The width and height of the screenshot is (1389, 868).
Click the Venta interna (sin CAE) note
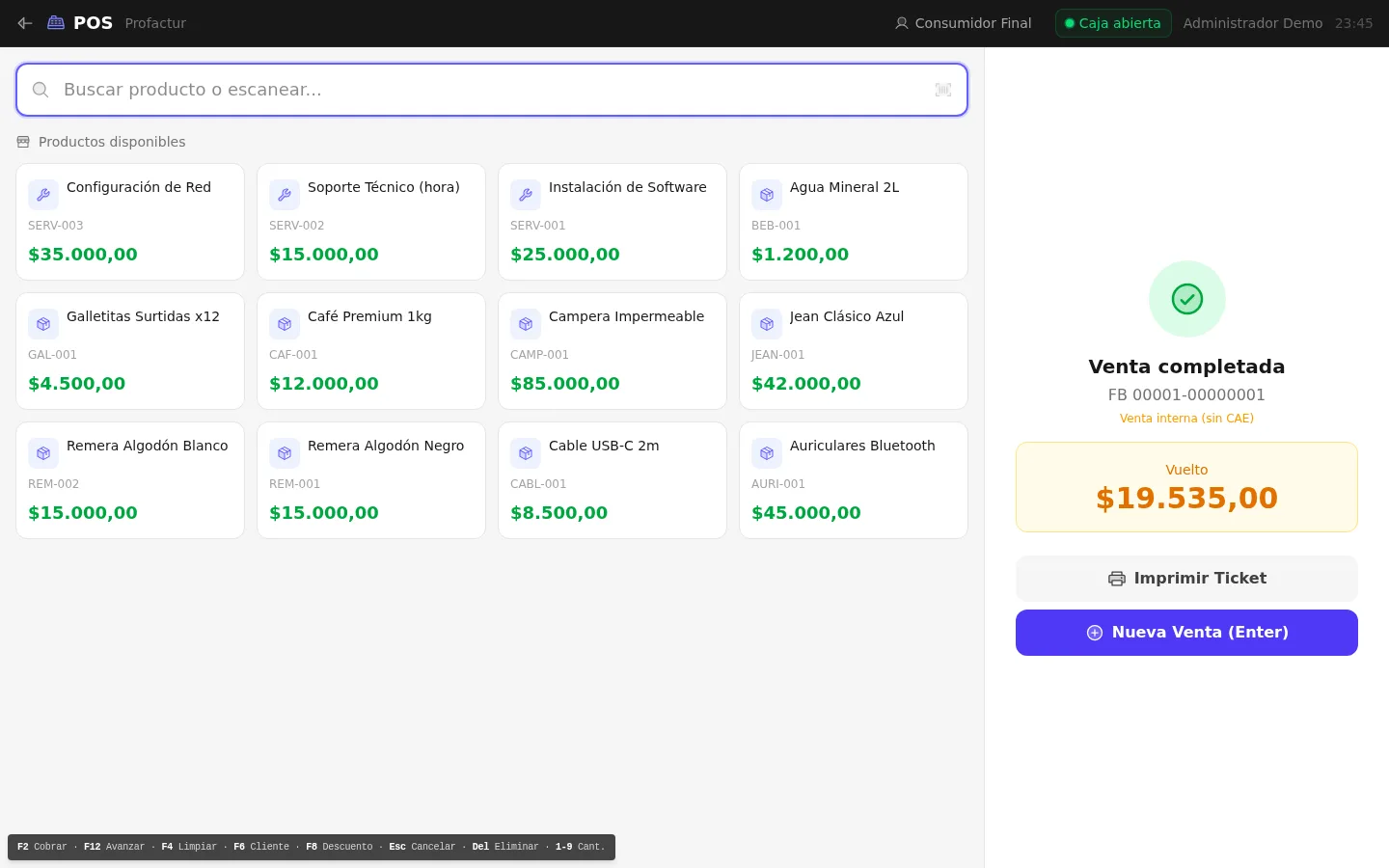[1186, 419]
